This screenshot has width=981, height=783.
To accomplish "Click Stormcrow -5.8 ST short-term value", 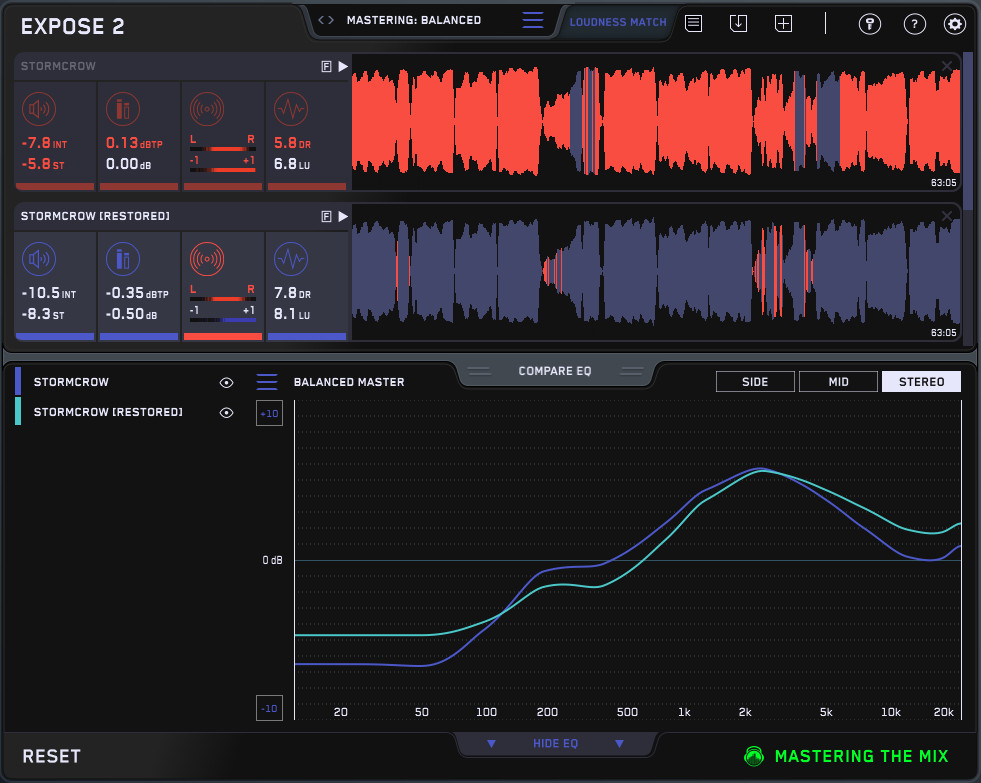I will [x=43, y=164].
